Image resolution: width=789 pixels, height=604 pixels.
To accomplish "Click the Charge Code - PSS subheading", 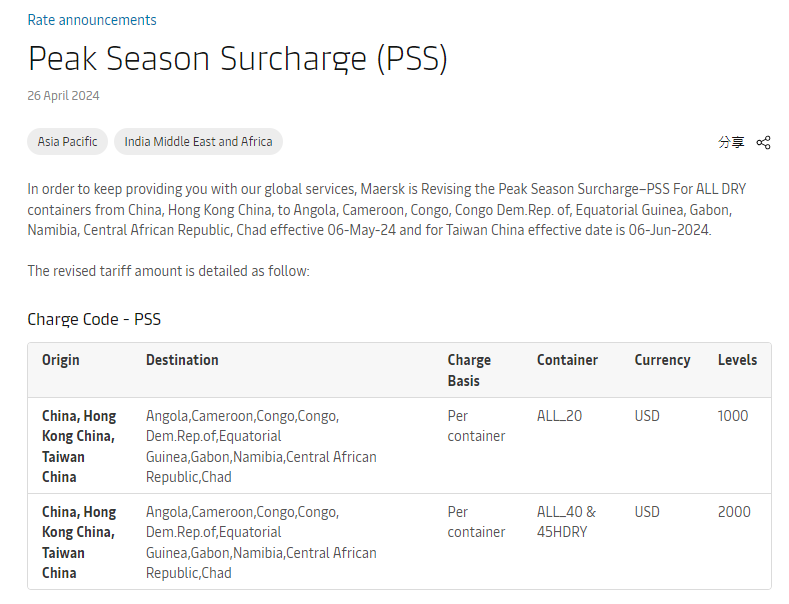I will [x=94, y=319].
